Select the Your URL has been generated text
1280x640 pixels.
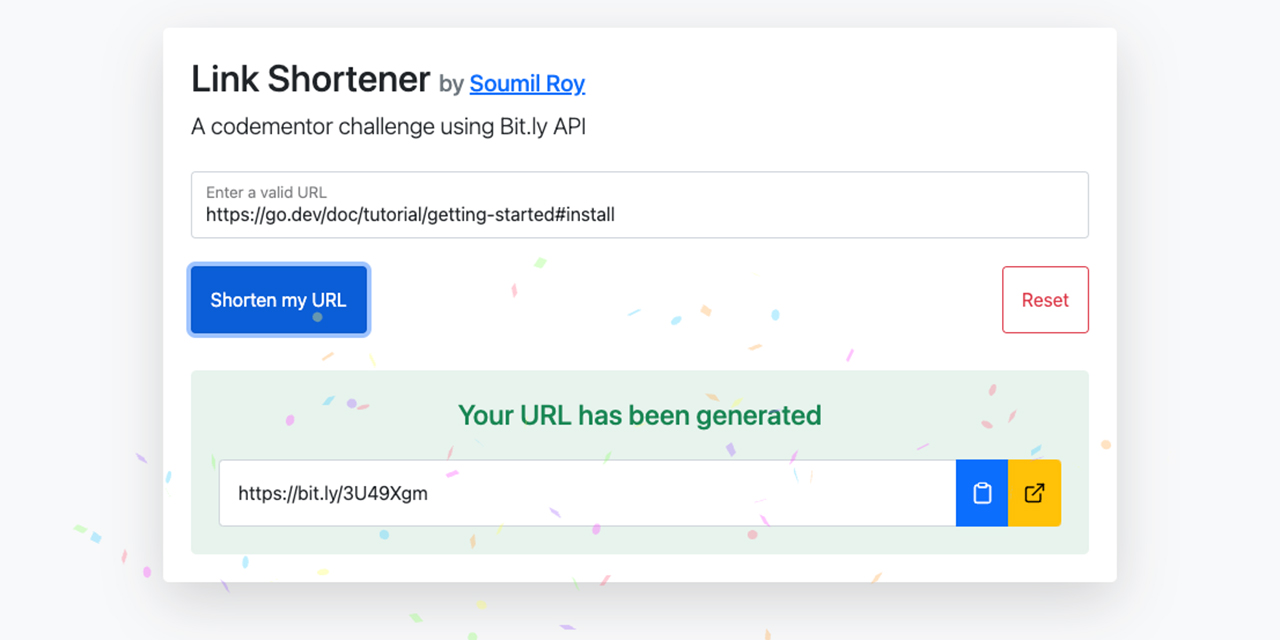click(x=639, y=415)
